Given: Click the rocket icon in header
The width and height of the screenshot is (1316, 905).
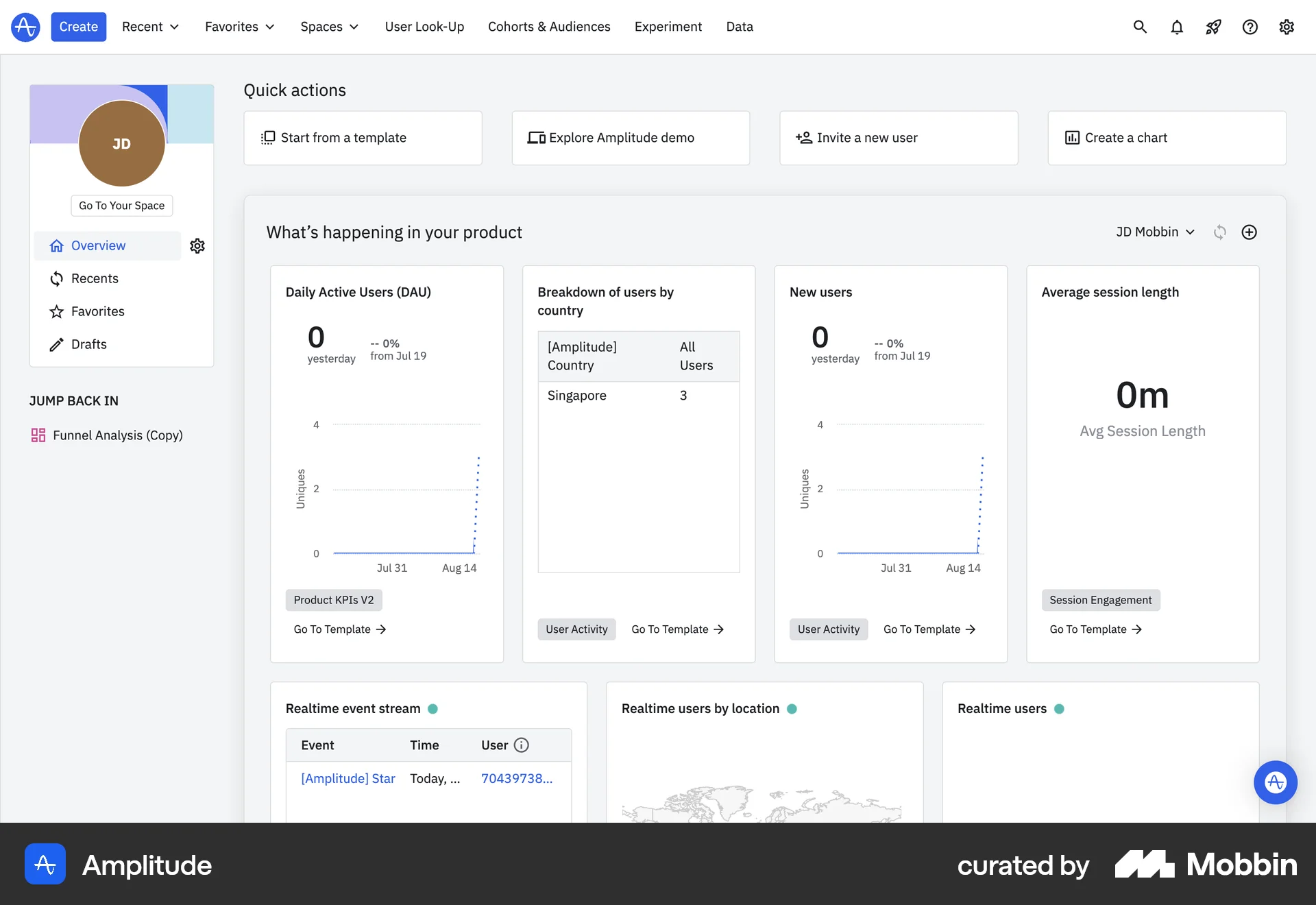Looking at the screenshot, I should point(1213,27).
